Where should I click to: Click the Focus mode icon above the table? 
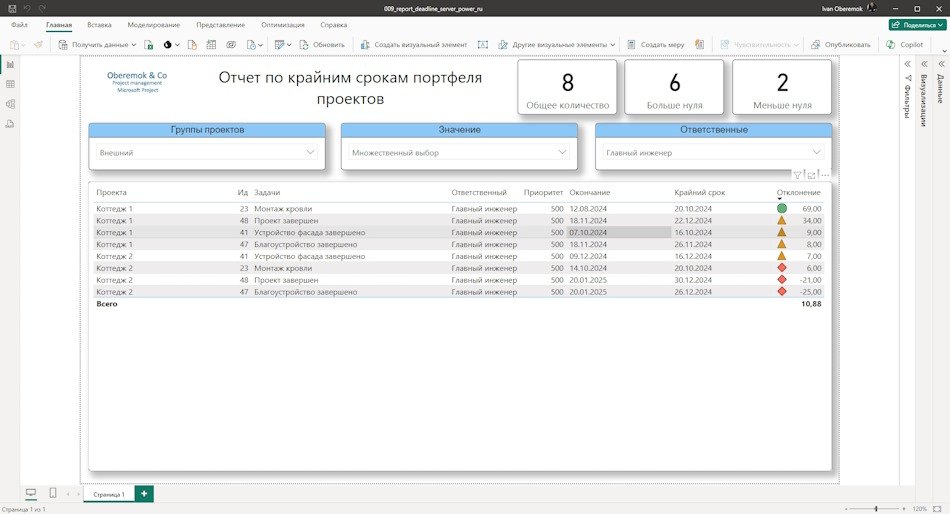[811, 175]
